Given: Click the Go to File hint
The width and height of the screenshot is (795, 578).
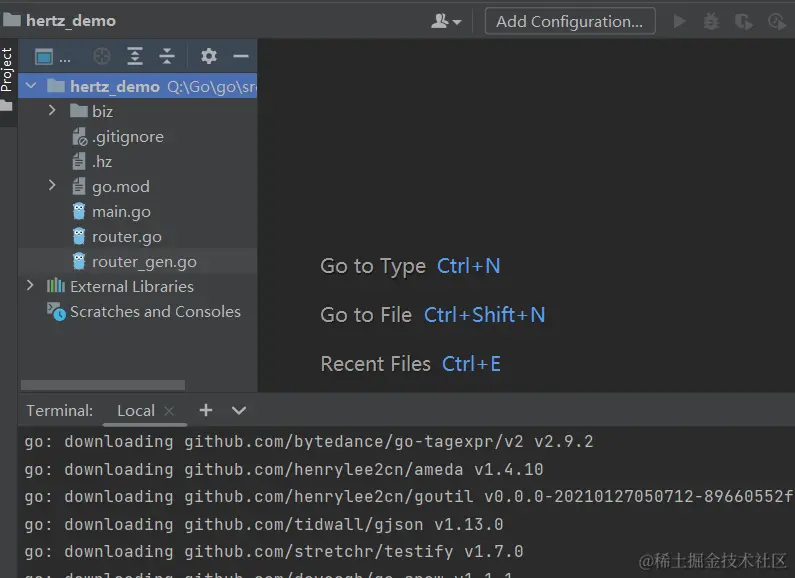Looking at the screenshot, I should 432,315.
